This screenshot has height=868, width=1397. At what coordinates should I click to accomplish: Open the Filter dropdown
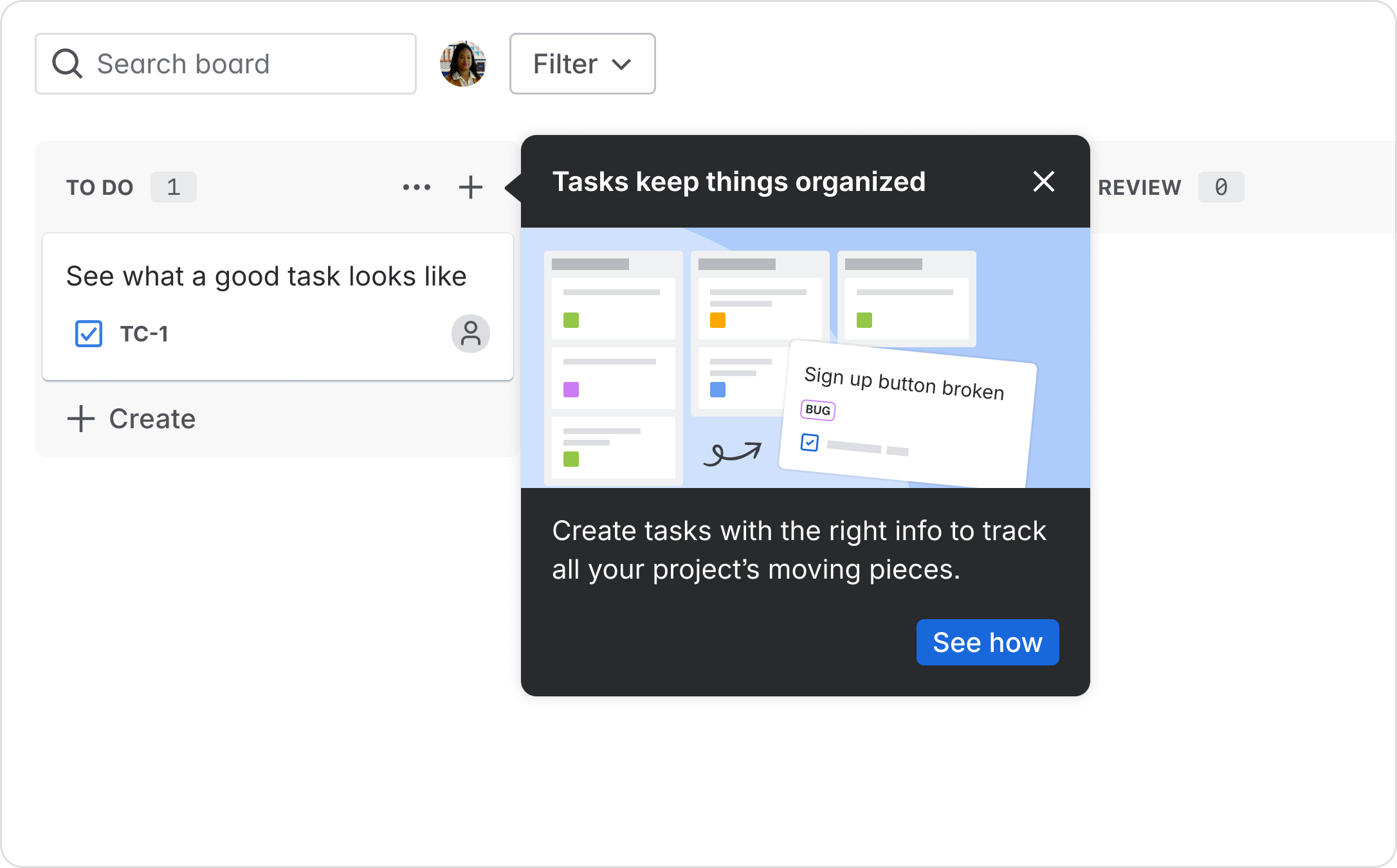(582, 64)
